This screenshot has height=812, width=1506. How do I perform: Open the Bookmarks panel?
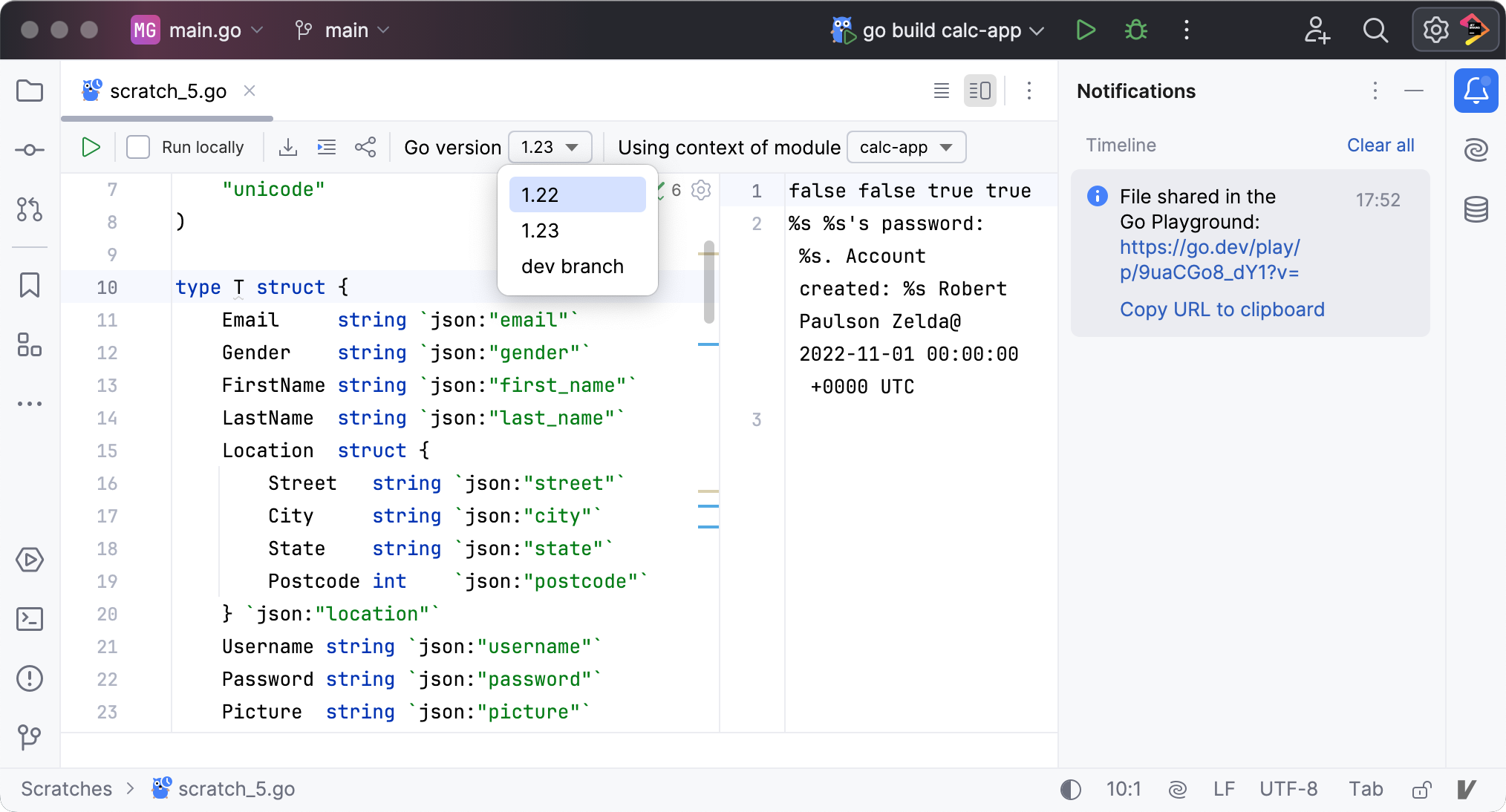tap(30, 285)
